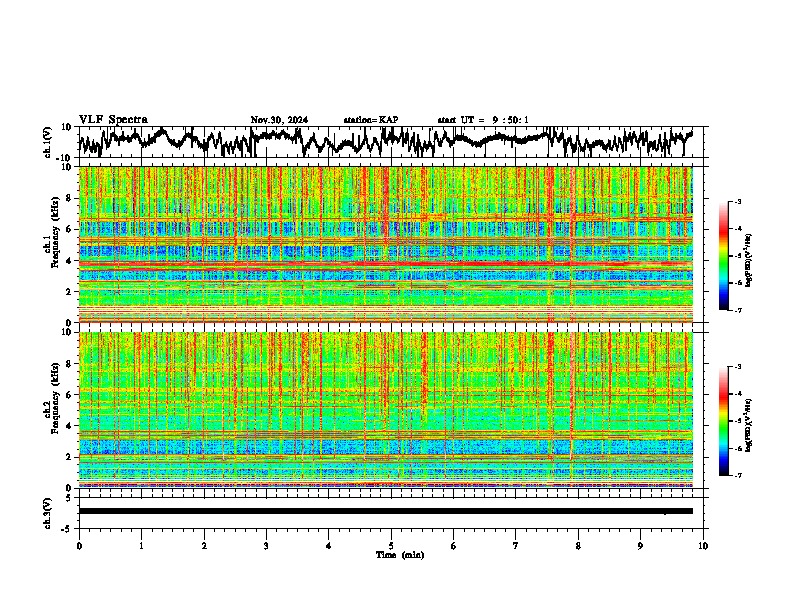
Task: Click time axis tick label "2"
Action: tap(204, 545)
